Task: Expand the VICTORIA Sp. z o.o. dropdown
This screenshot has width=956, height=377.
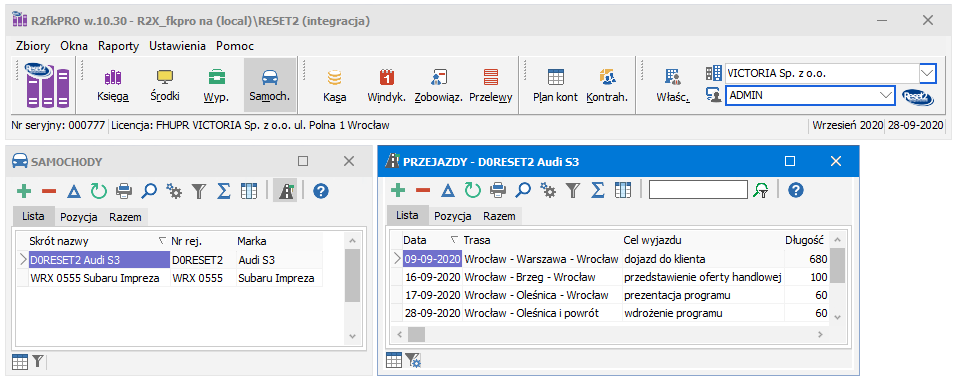Action: [x=927, y=74]
